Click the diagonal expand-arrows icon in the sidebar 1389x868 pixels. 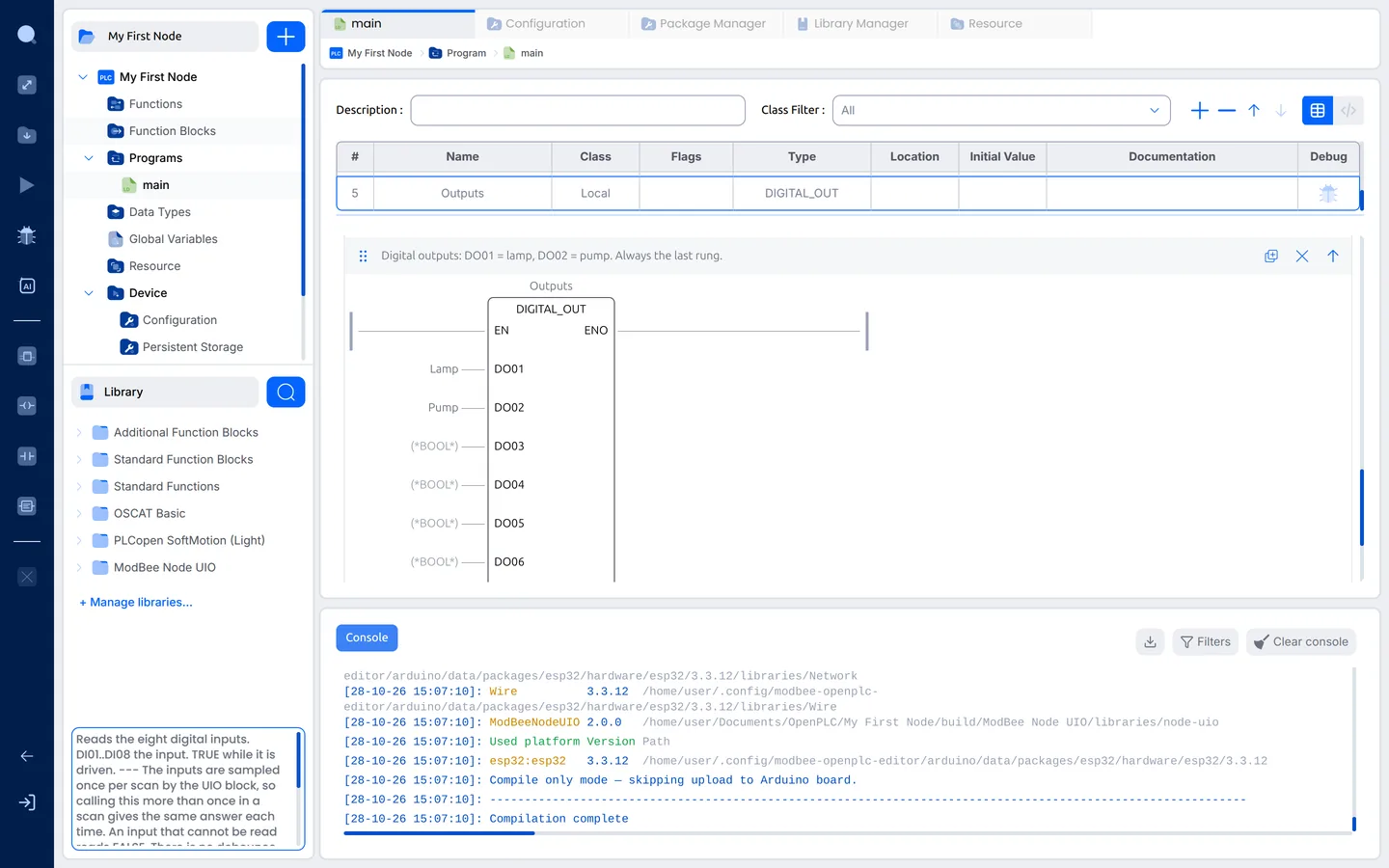coord(27,85)
